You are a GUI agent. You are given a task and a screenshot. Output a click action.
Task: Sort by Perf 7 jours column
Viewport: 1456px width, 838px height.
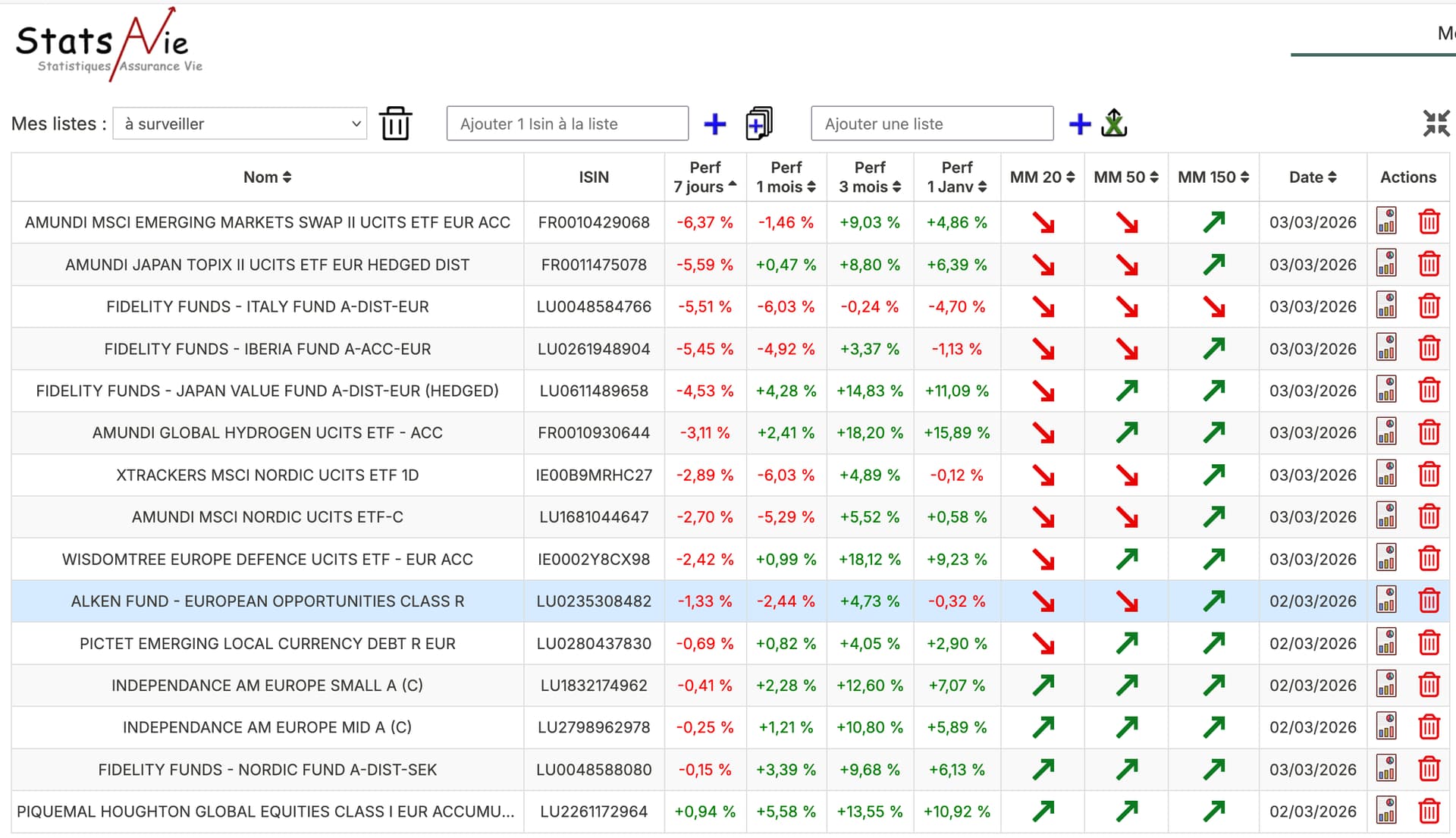point(704,177)
